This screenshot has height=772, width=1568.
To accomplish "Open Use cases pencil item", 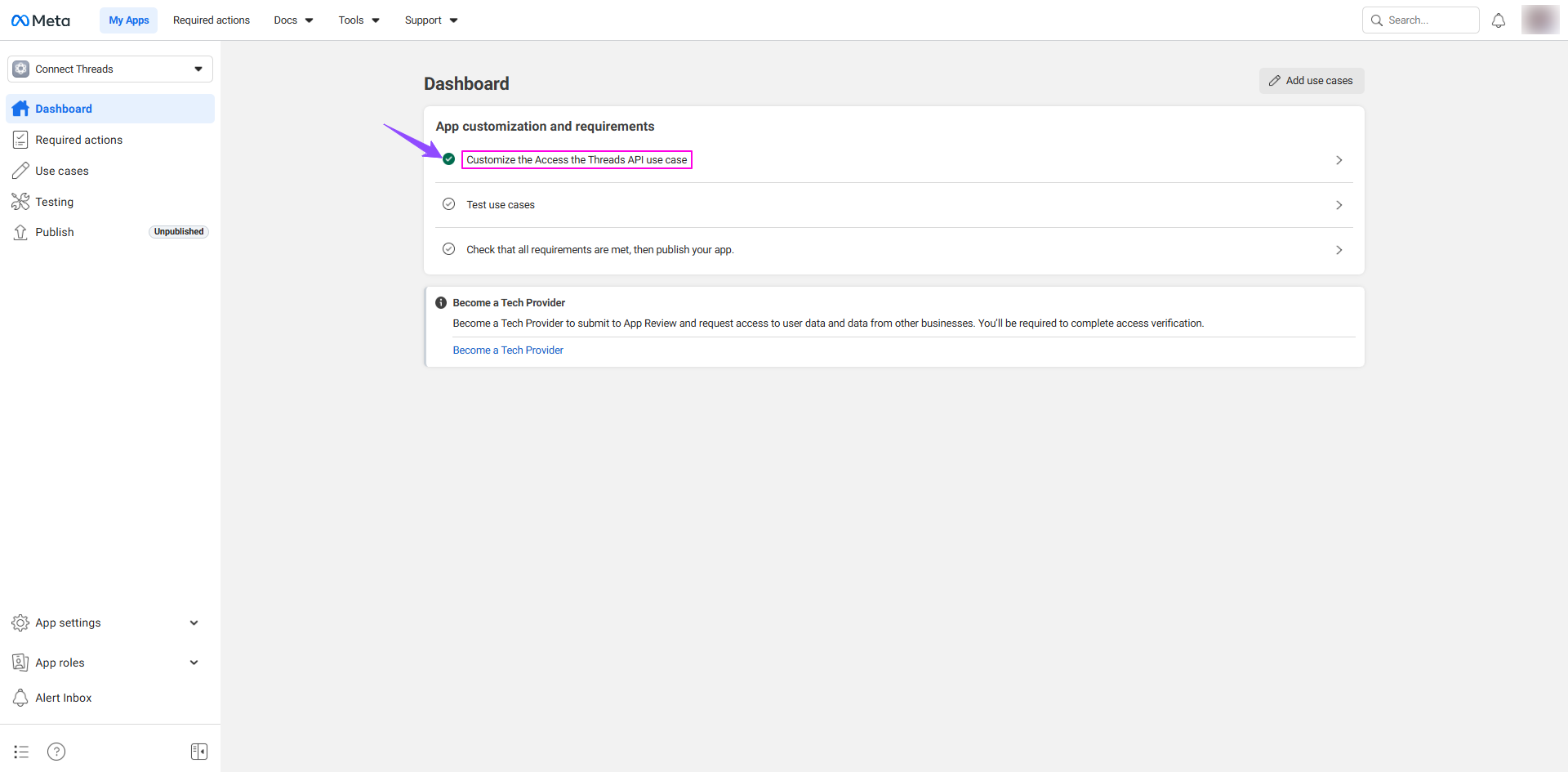I will [61, 171].
